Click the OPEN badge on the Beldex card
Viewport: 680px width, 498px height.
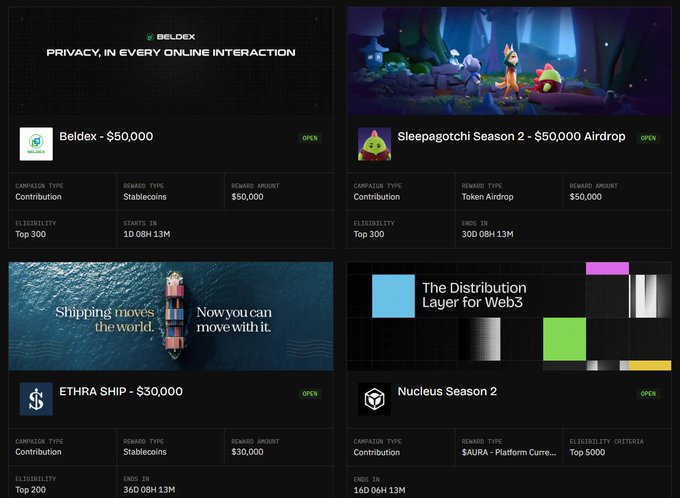click(310, 138)
